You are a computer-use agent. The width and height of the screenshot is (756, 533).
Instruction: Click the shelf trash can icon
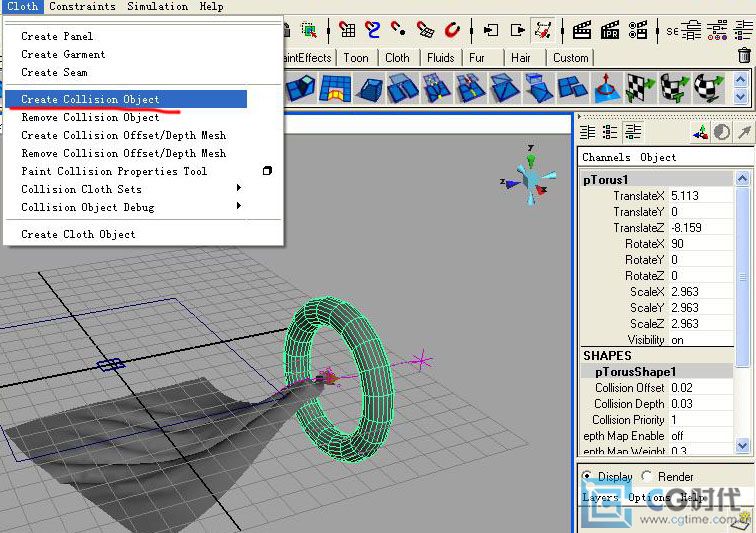744,55
